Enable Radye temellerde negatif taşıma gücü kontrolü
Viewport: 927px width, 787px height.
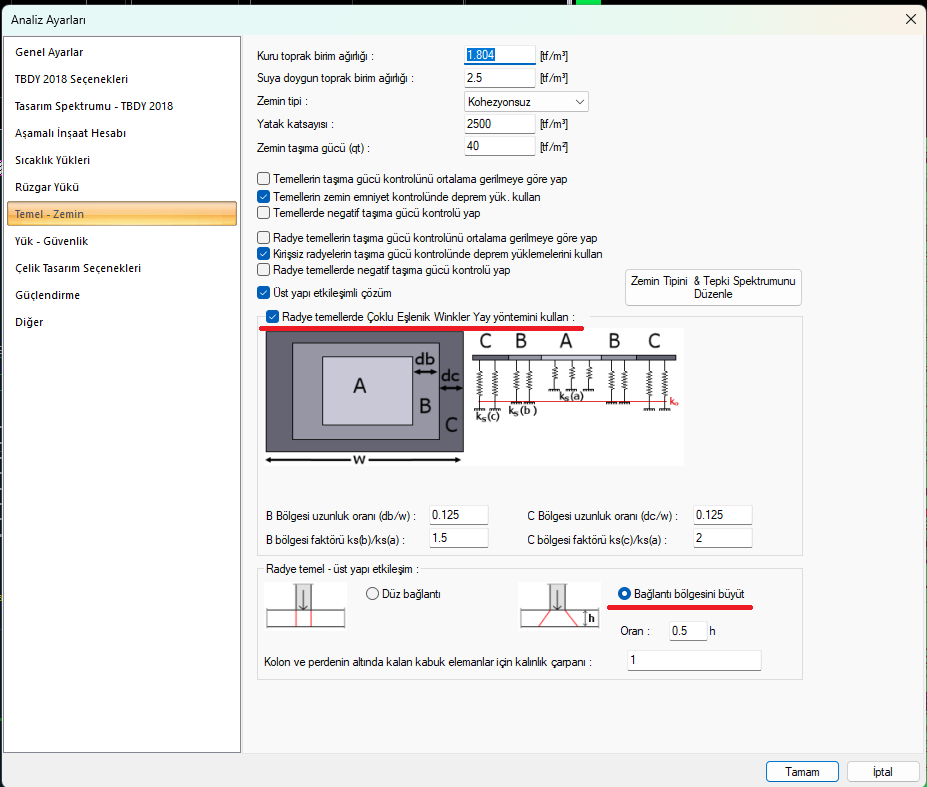(264, 270)
